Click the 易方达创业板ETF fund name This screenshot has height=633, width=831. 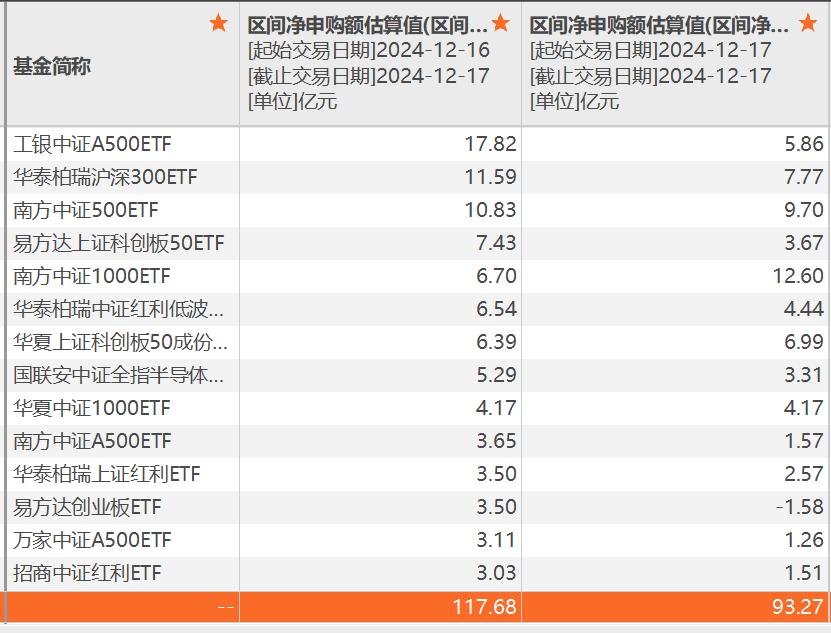pos(87,507)
